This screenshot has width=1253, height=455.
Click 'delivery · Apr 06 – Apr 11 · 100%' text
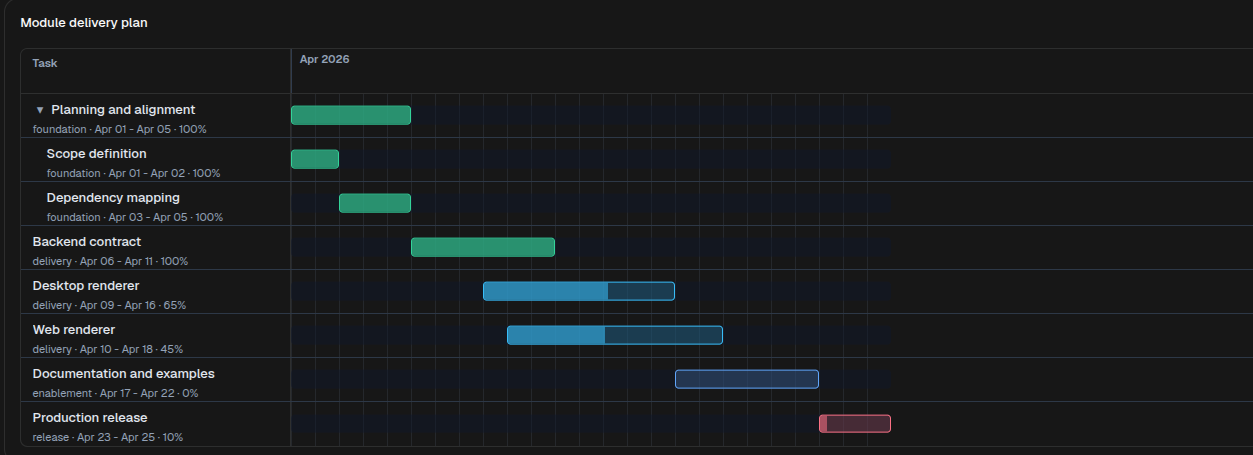[x=111, y=261]
